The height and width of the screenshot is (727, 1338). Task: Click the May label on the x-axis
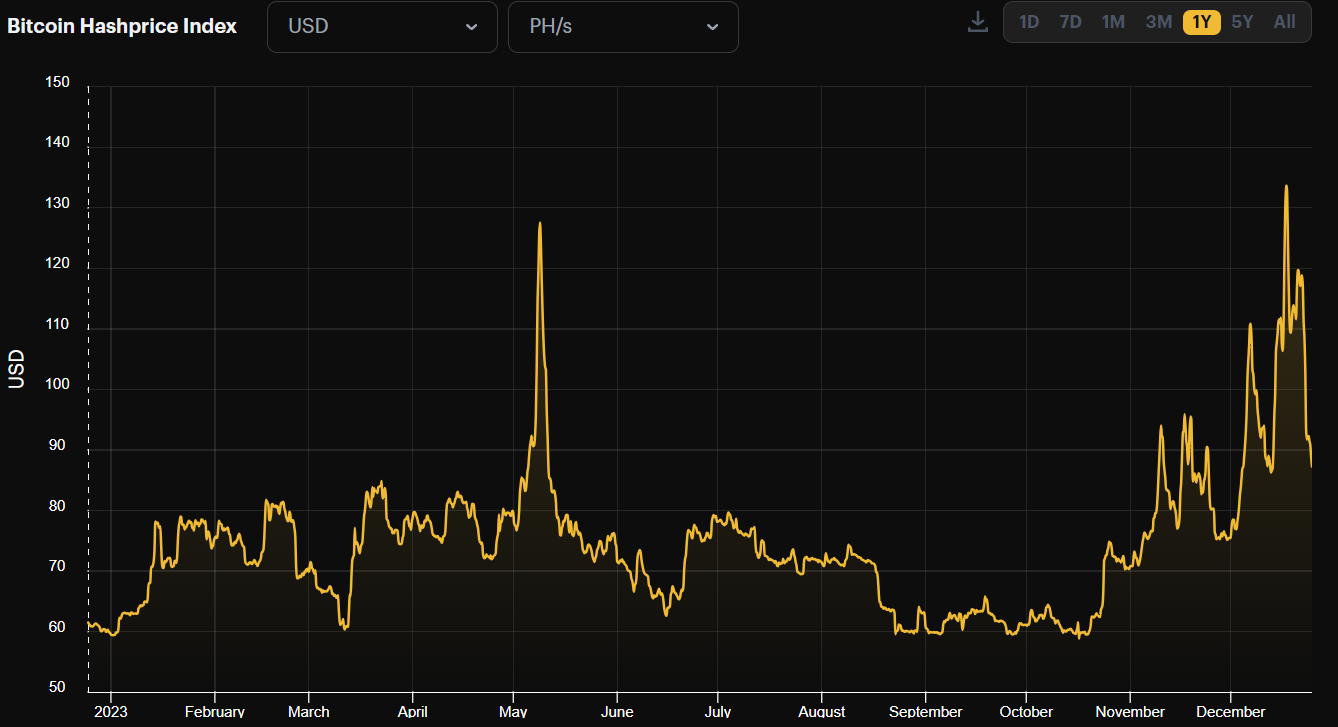pos(513,712)
